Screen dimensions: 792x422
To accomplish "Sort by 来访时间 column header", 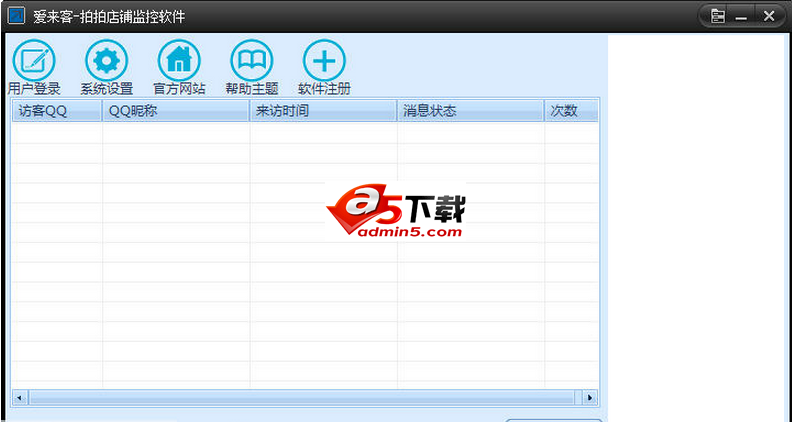I will [x=323, y=111].
